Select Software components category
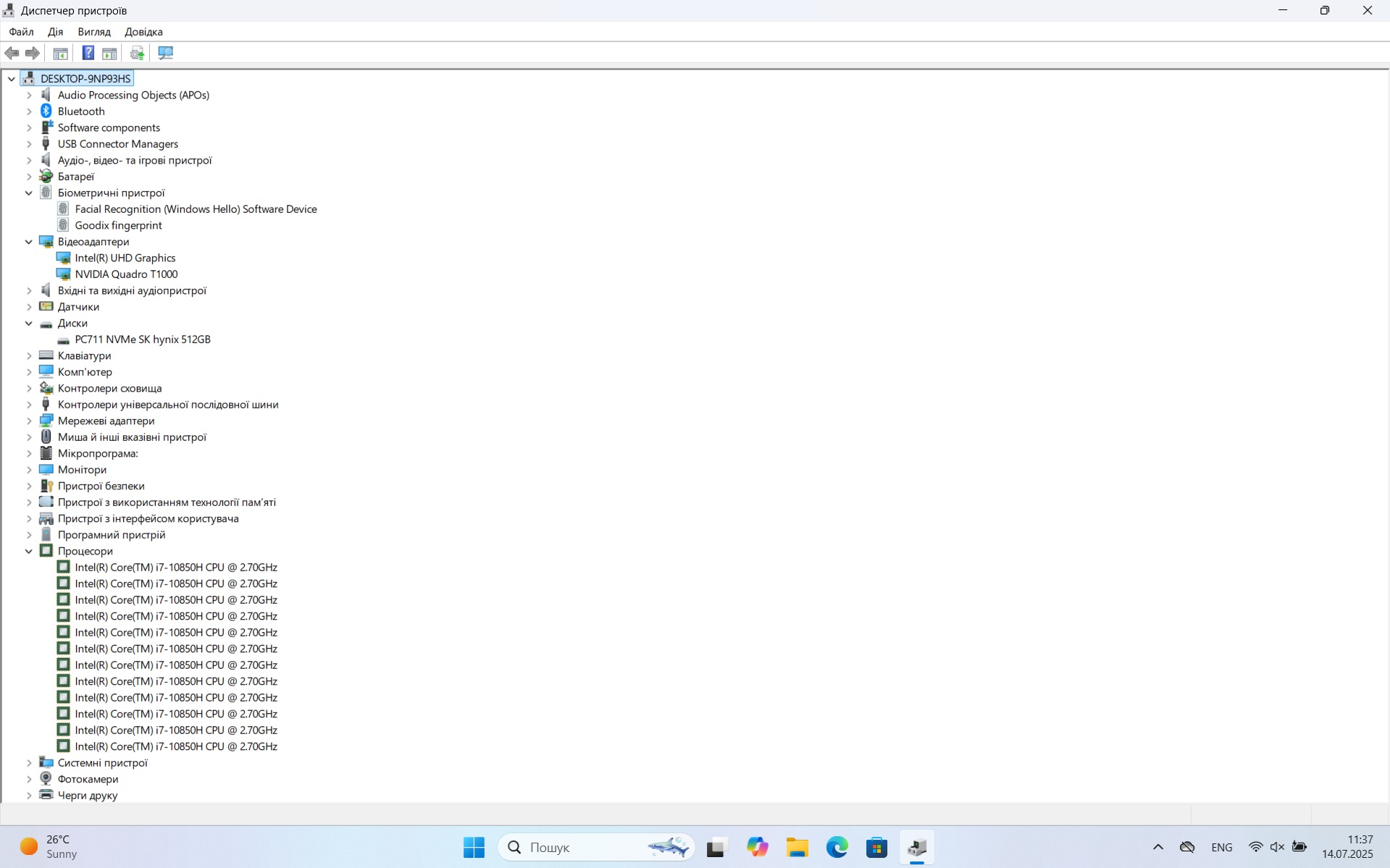1390x868 pixels. click(x=109, y=127)
